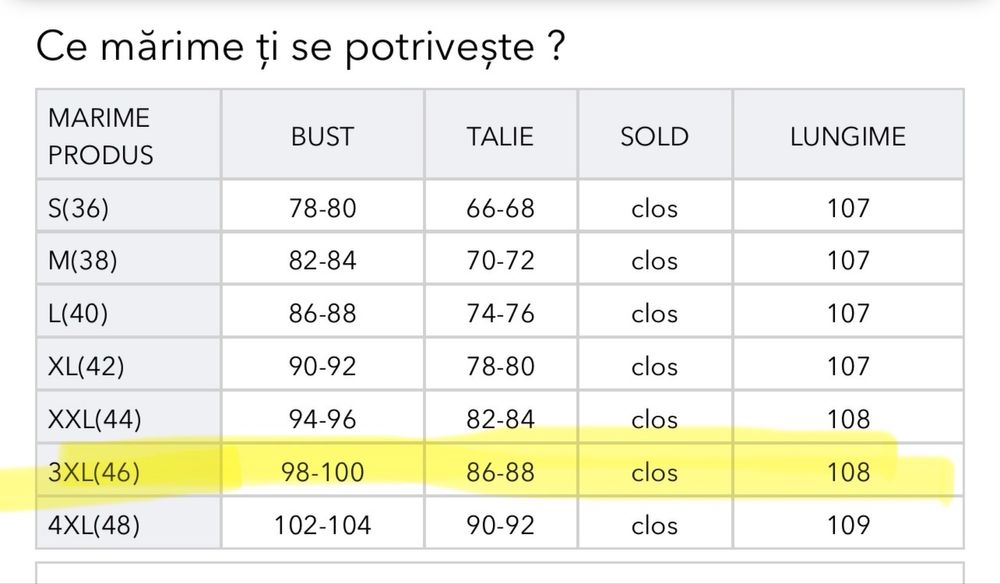Click the SOLD column header
The image size is (1000, 584).
pyautogui.click(x=654, y=136)
